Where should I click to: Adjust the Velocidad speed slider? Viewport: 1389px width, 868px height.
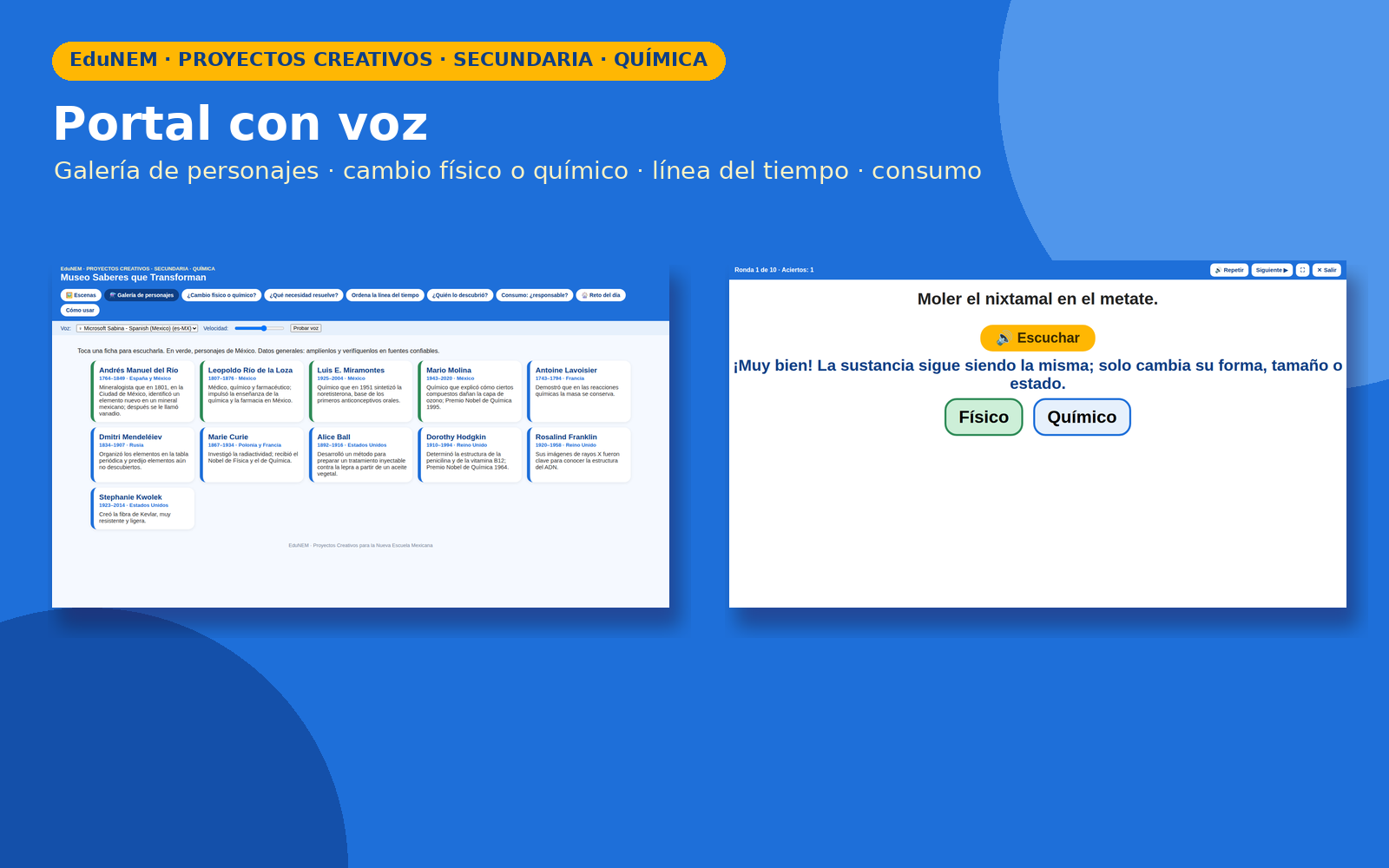point(260,328)
